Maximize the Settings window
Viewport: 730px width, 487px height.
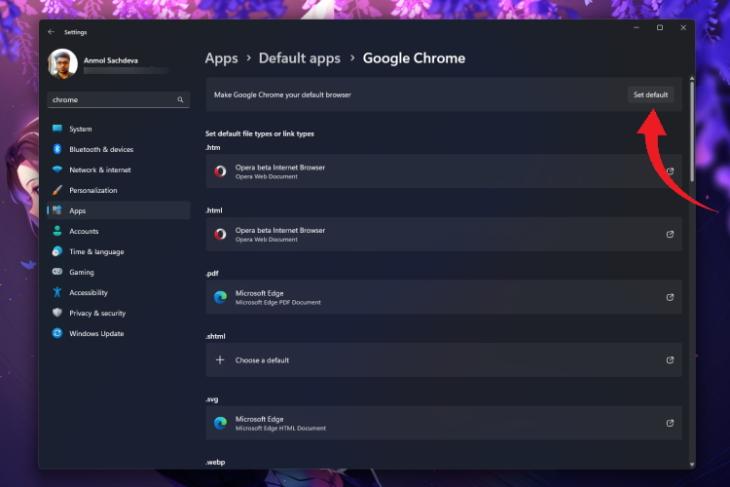(660, 28)
